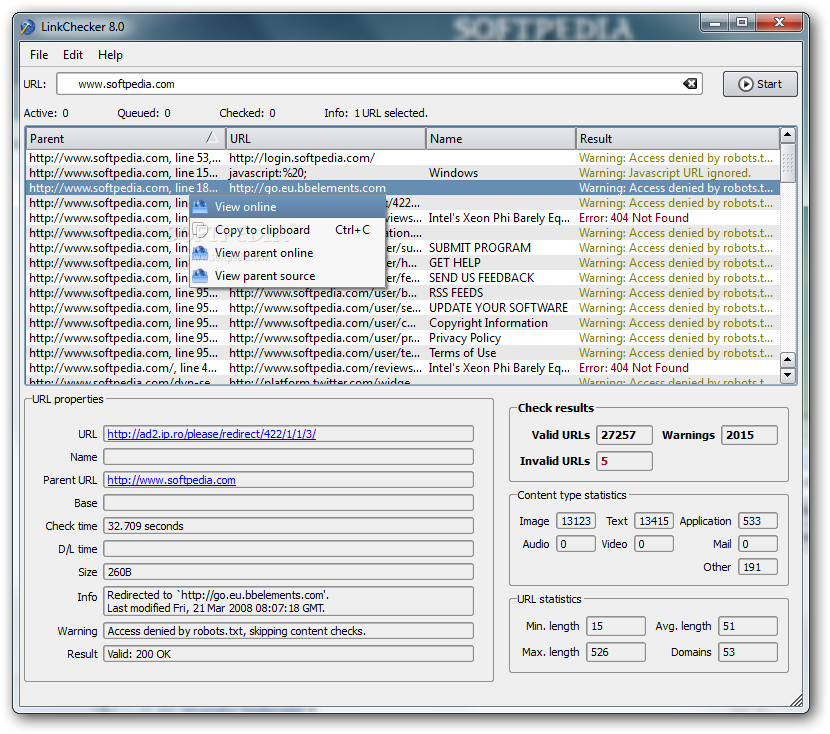This screenshot has height=734, width=830.
Task: Click the results list scroll down arrow
Action: [788, 375]
